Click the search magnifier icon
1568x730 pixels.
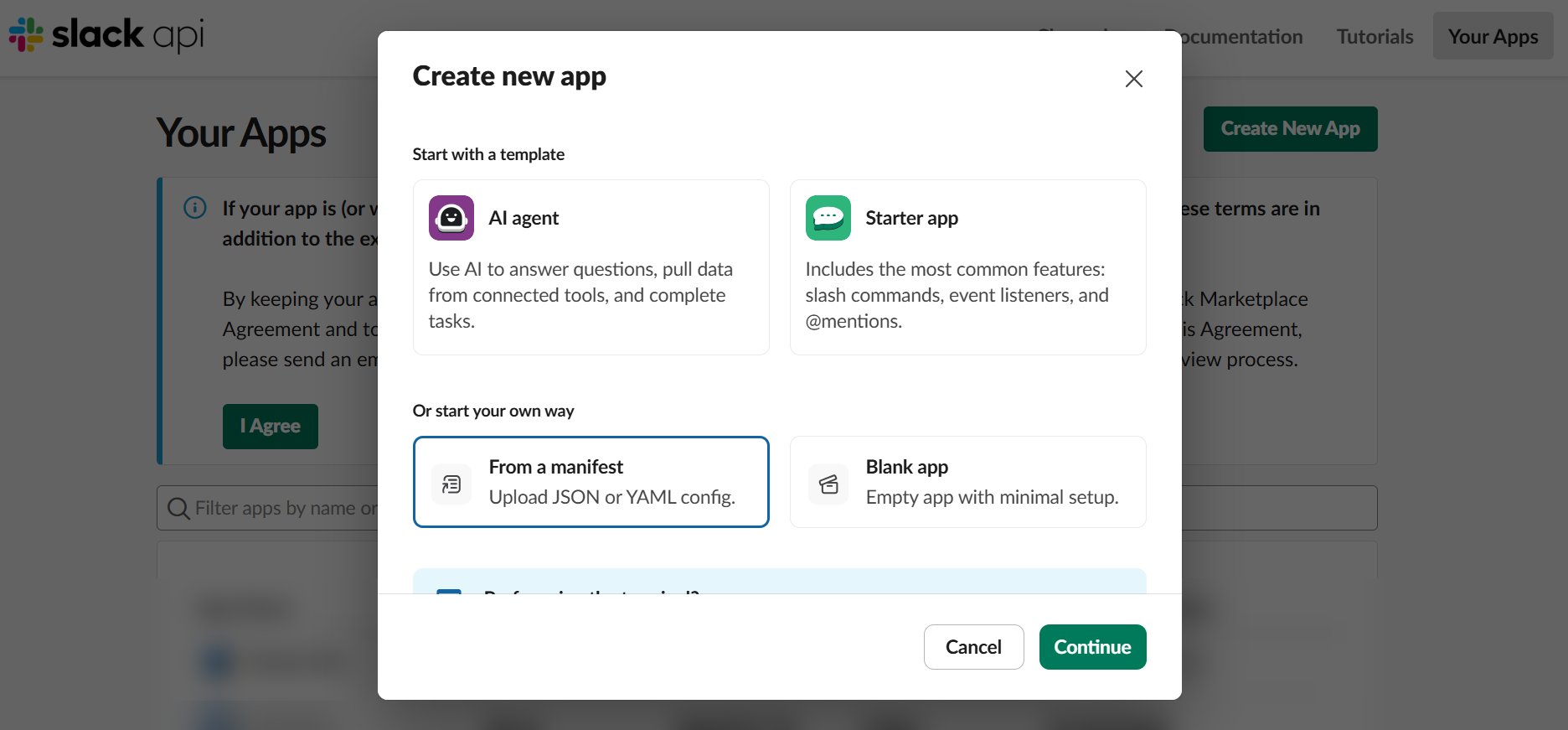coord(178,508)
